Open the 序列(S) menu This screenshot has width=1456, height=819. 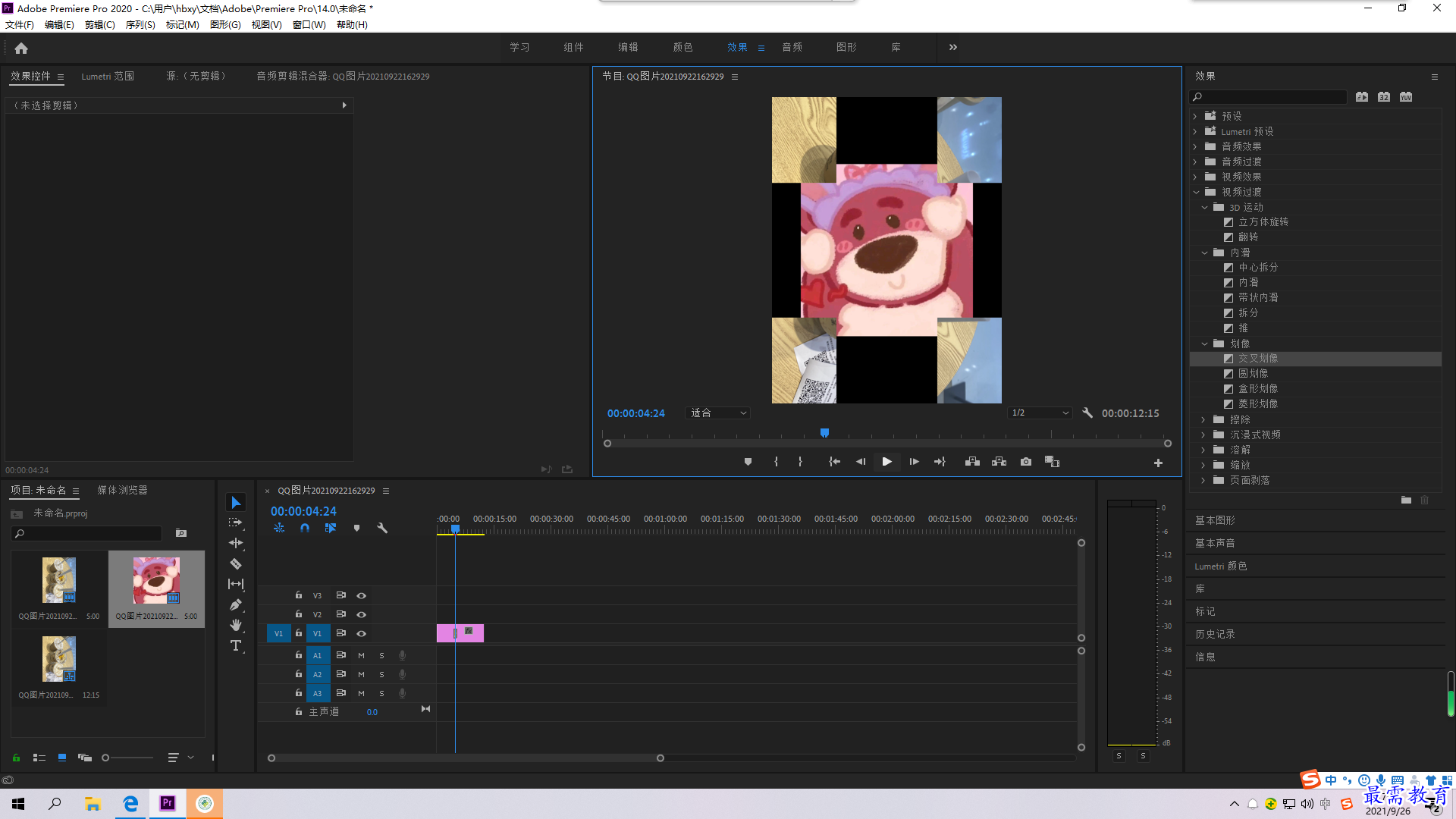point(140,25)
